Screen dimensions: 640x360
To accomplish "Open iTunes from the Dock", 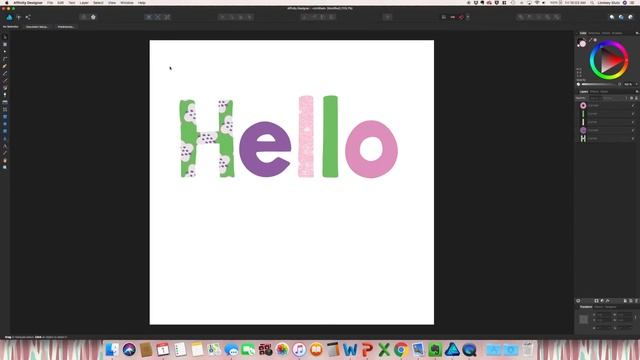I will [299, 350].
